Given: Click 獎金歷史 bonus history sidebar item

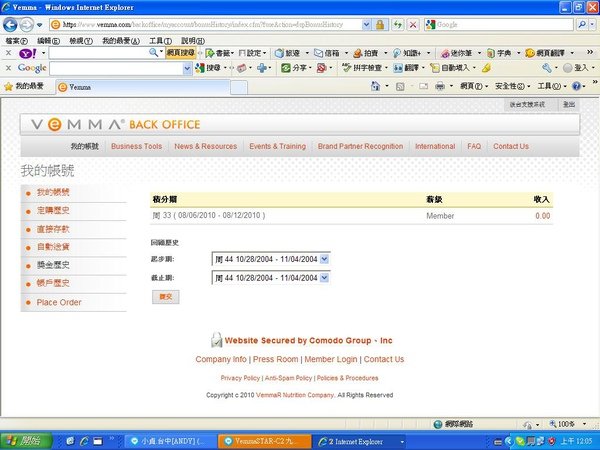Looking at the screenshot, I should tap(53, 265).
